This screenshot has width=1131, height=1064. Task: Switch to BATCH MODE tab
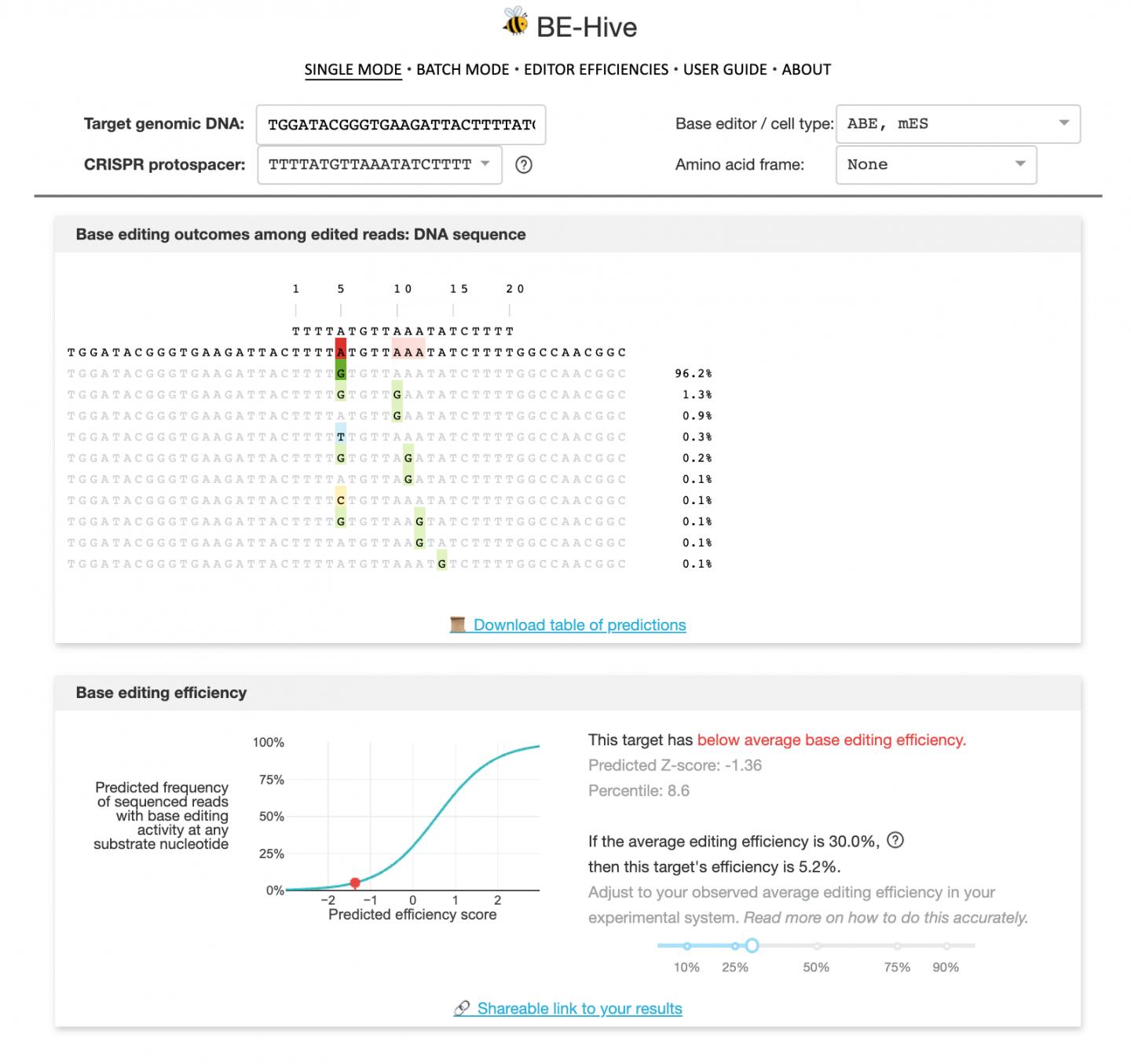463,69
